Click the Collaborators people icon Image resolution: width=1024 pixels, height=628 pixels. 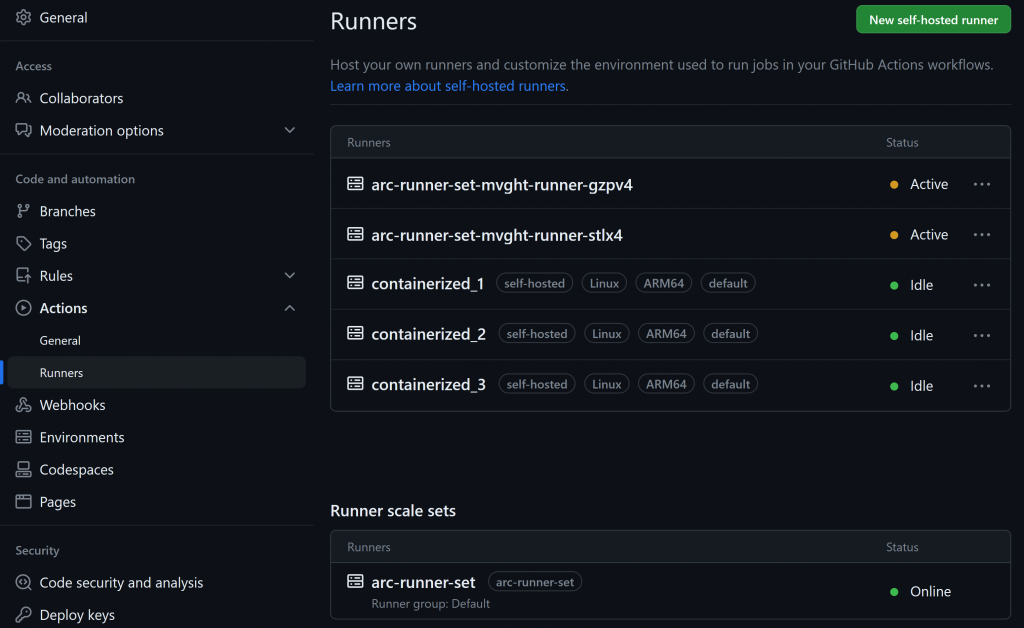pos(24,98)
